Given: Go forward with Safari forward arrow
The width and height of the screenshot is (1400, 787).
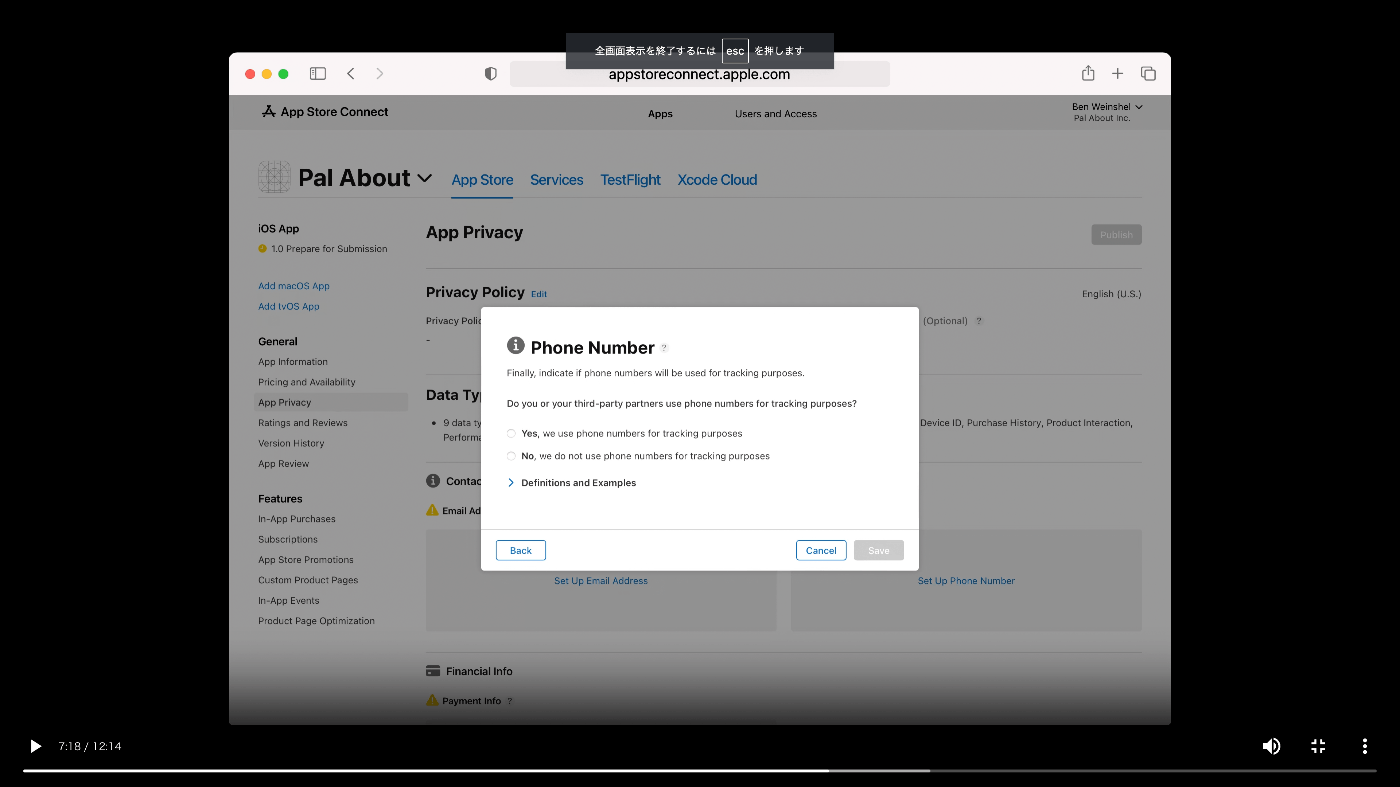Looking at the screenshot, I should click(380, 74).
